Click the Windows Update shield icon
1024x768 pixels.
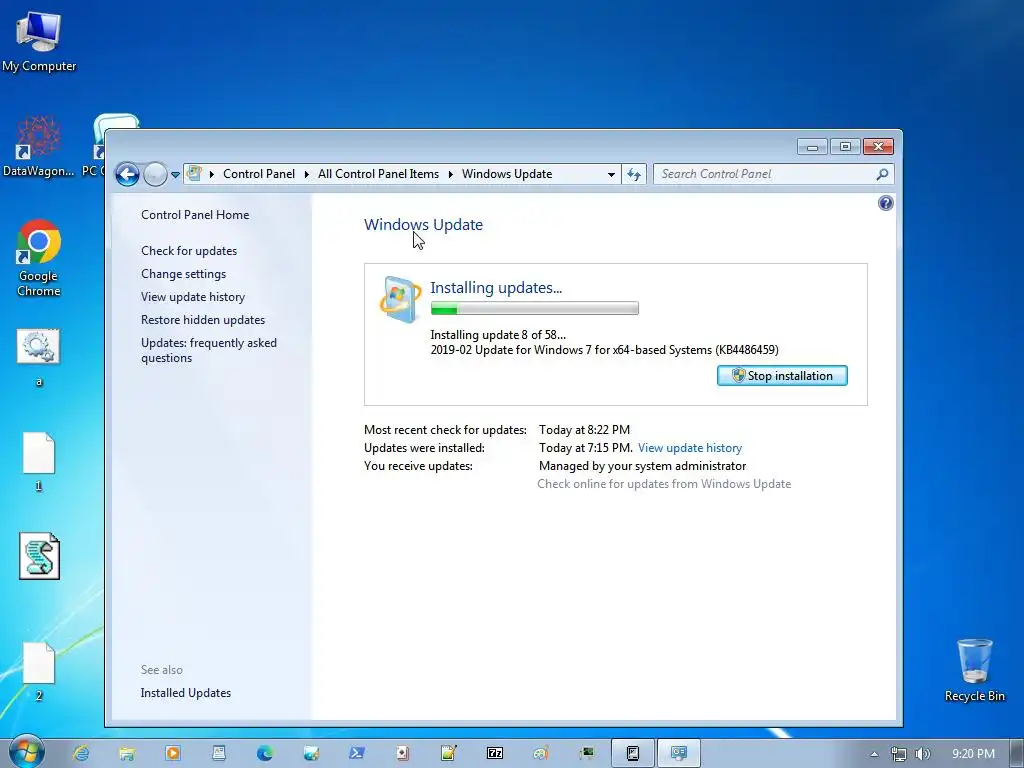(400, 300)
